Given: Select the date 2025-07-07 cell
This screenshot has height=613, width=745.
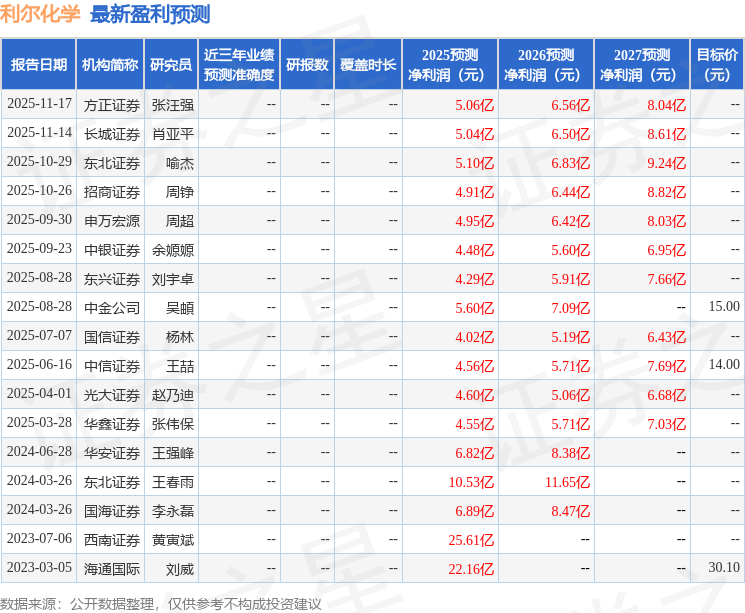Looking at the screenshot, I should pyautogui.click(x=39, y=335).
